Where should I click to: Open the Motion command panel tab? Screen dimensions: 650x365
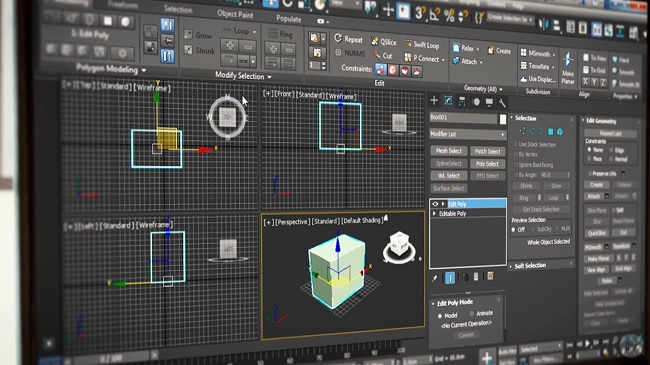point(476,102)
